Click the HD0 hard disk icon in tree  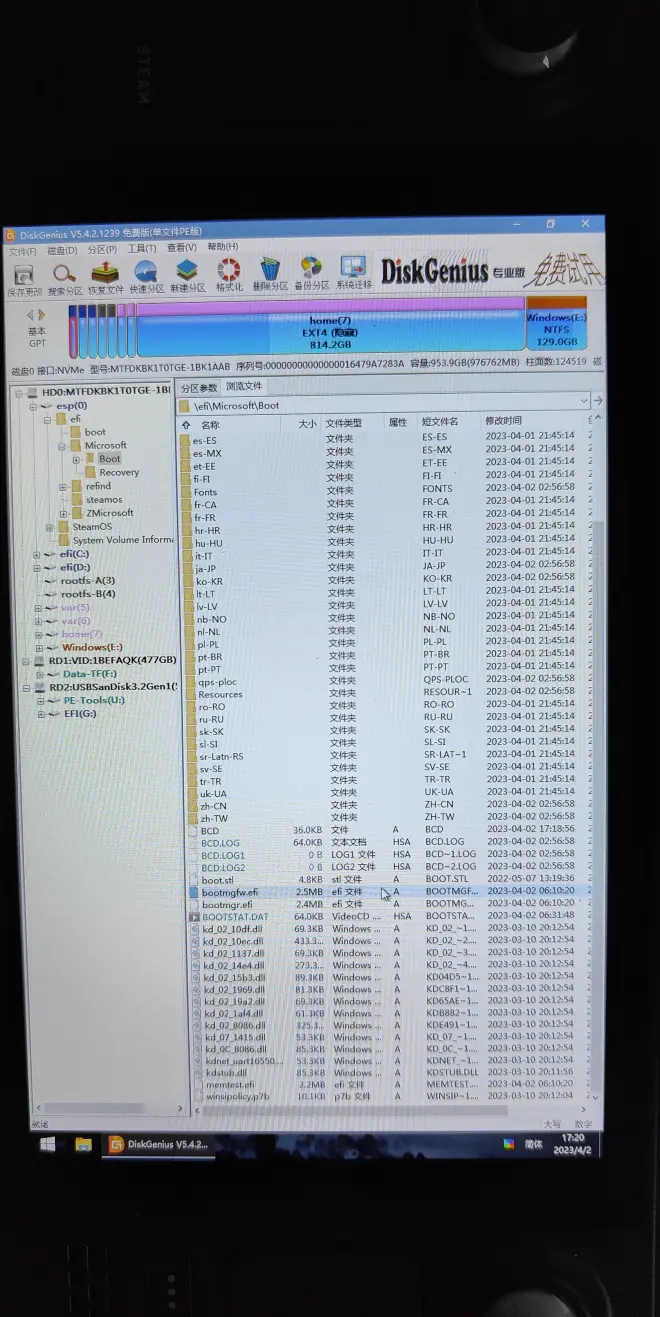31,392
